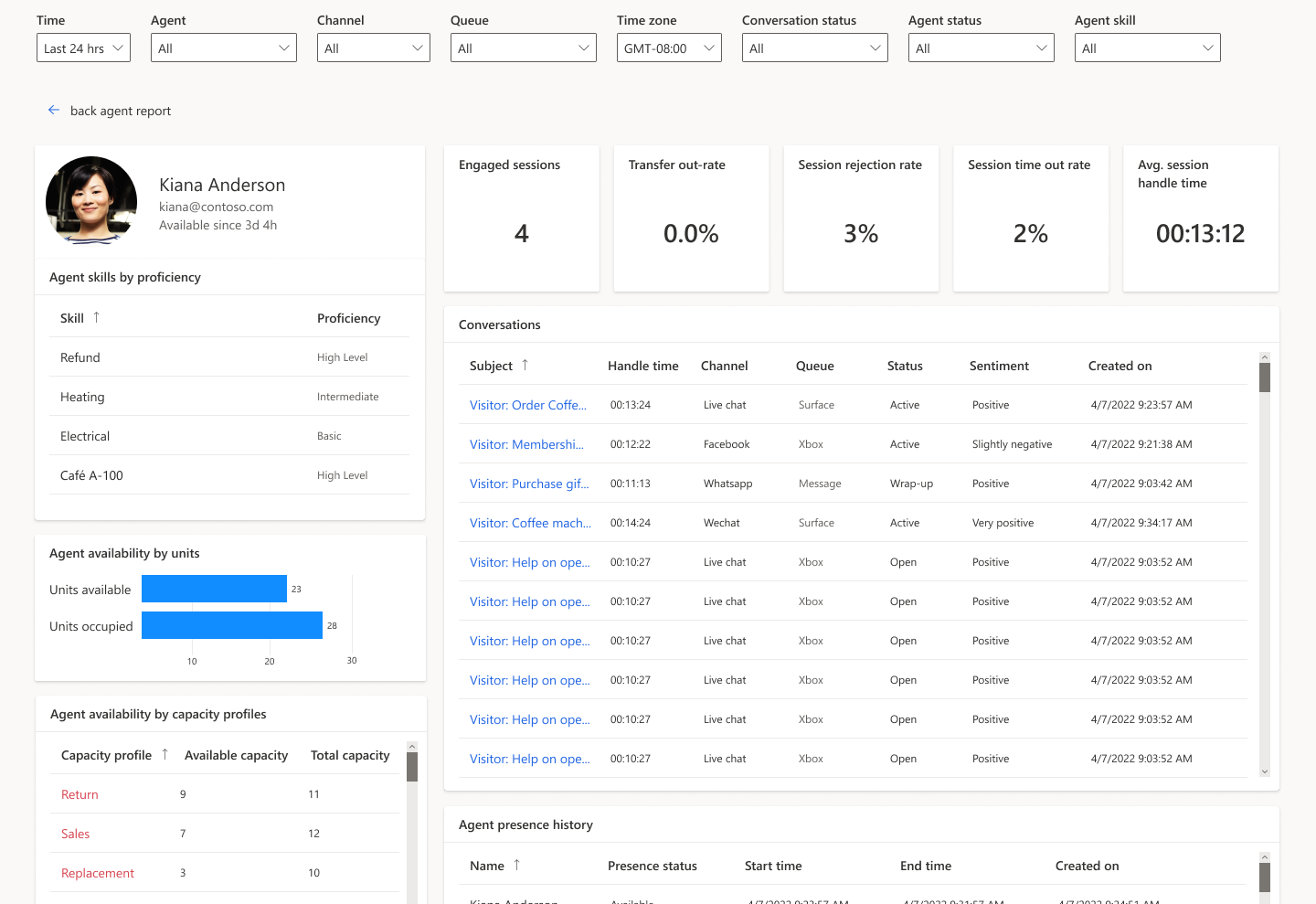This screenshot has width=1316, height=904.
Task: Open the Time filter dropdown
Action: pos(83,47)
